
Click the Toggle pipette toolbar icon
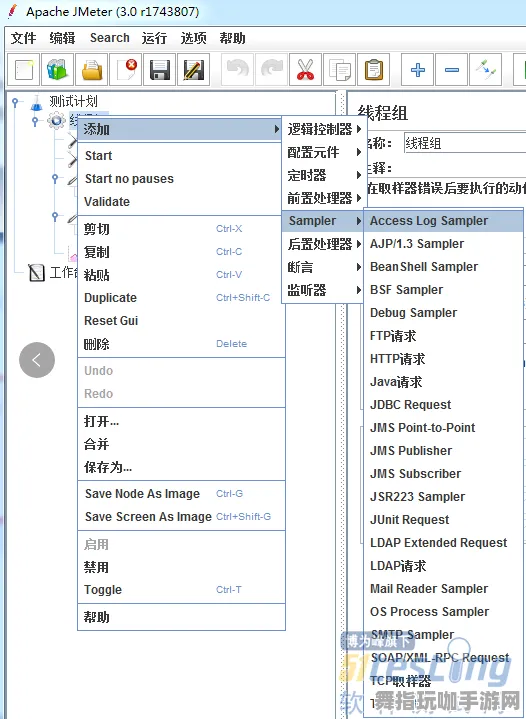point(486,70)
